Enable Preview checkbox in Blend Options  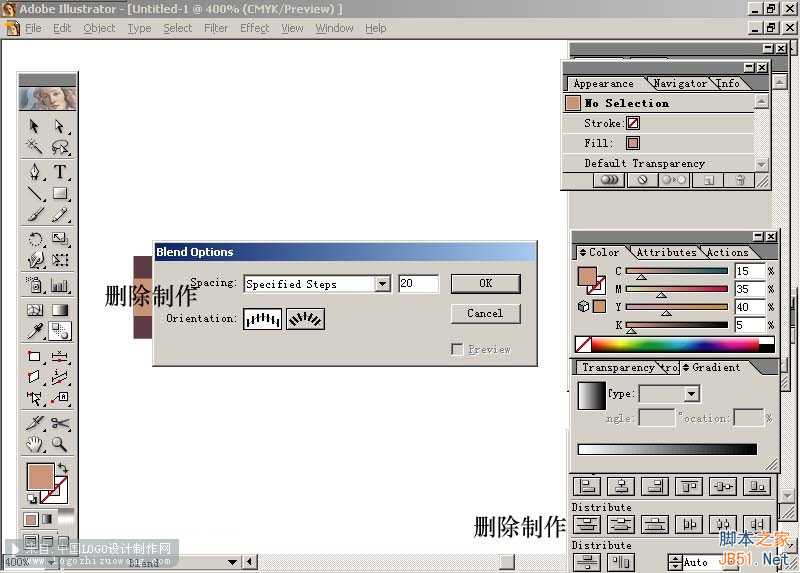[x=457, y=350]
